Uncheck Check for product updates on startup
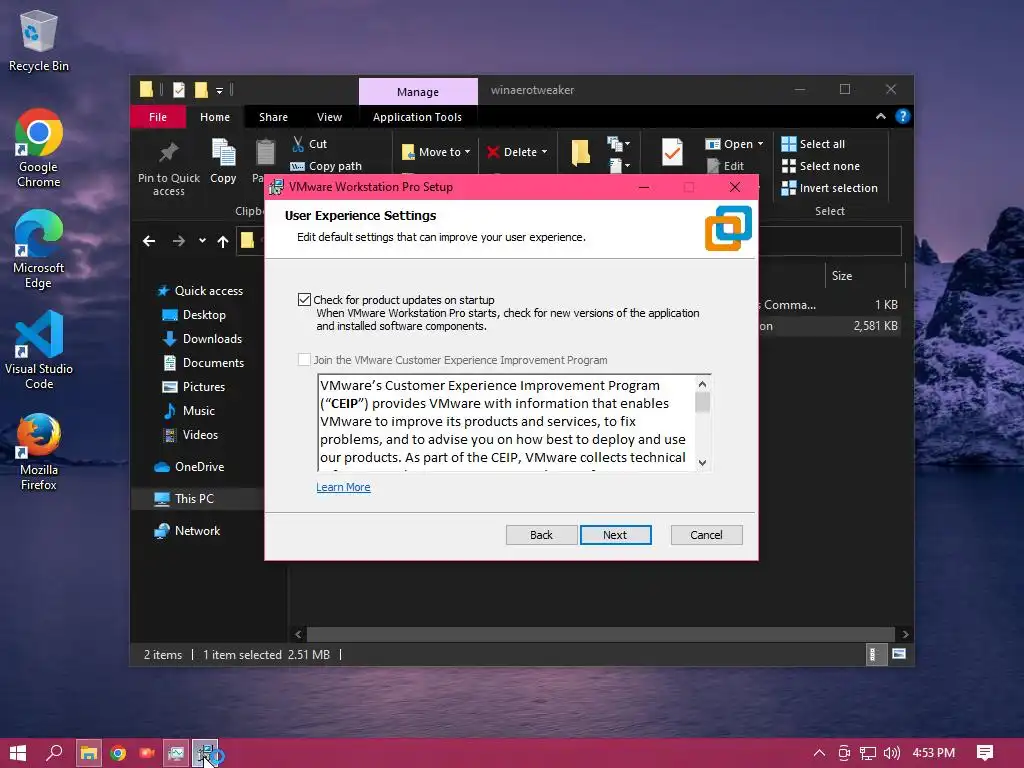The height and width of the screenshot is (768, 1024). click(x=304, y=300)
